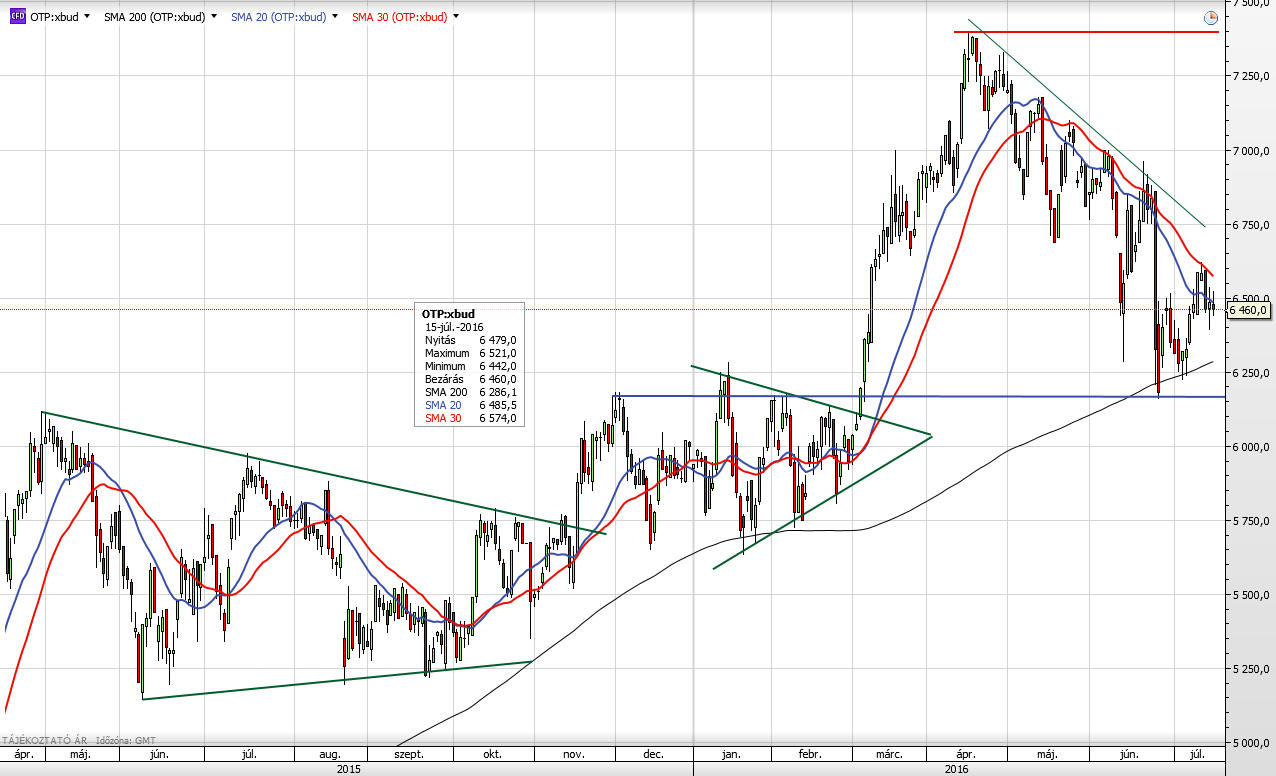The height and width of the screenshot is (776, 1276).
Task: Expand the SMA 20 (OTP:xbud) indicator menu
Action: pos(335,17)
